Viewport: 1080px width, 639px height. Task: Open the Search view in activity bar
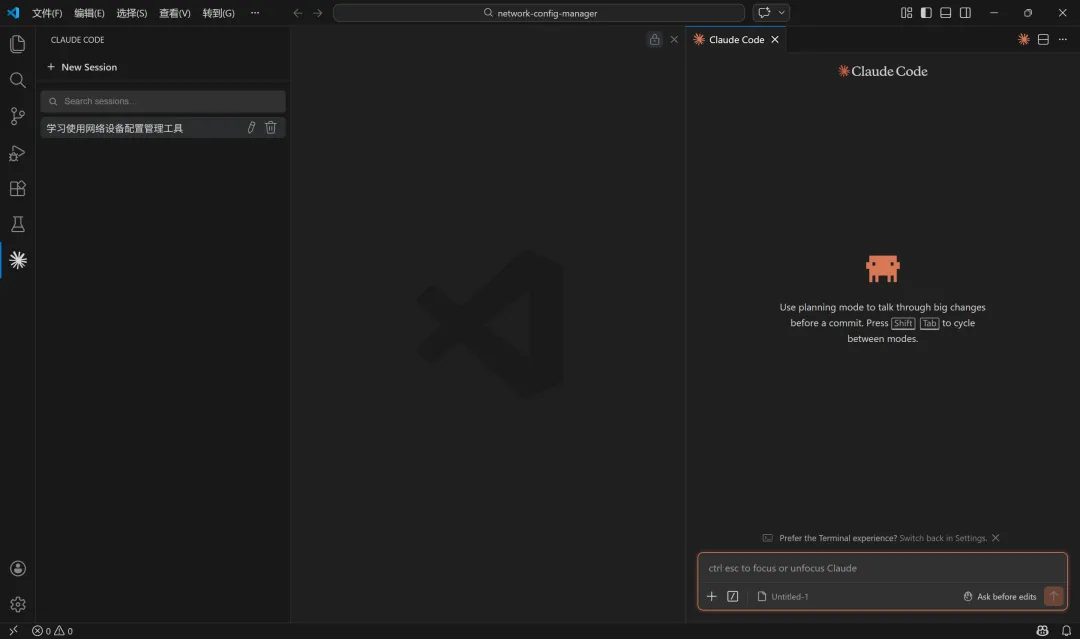(x=18, y=80)
